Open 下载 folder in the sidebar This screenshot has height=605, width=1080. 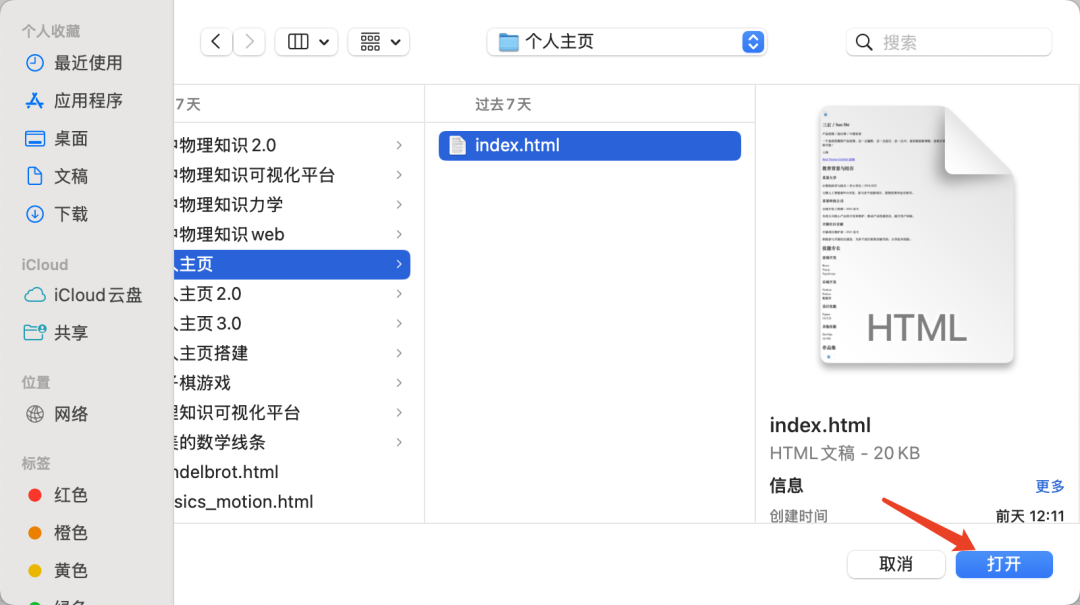click(x=71, y=214)
